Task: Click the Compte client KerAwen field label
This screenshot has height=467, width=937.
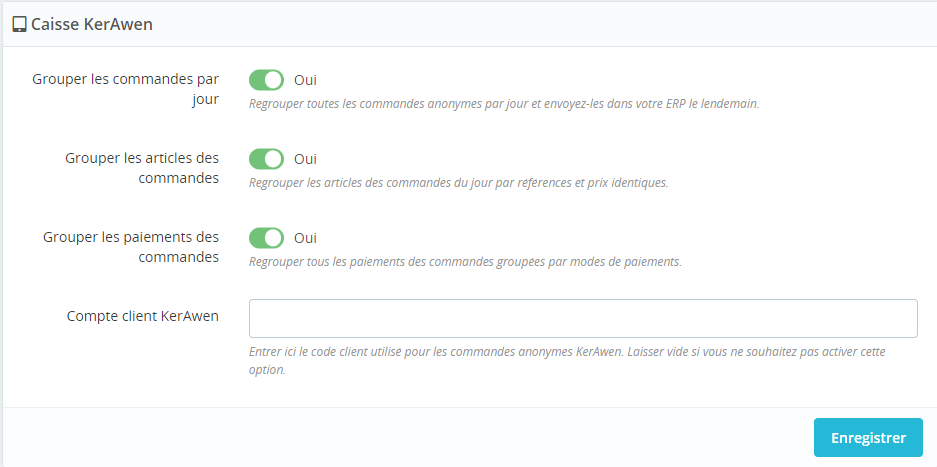Action: point(143,316)
